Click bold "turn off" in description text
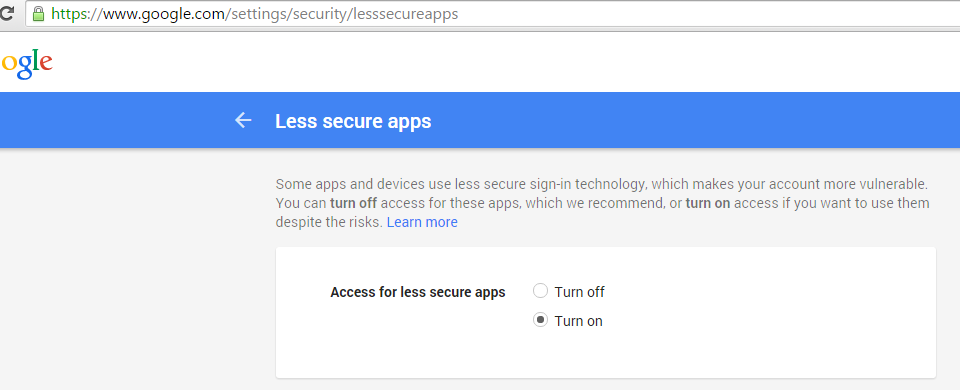 click(353, 203)
